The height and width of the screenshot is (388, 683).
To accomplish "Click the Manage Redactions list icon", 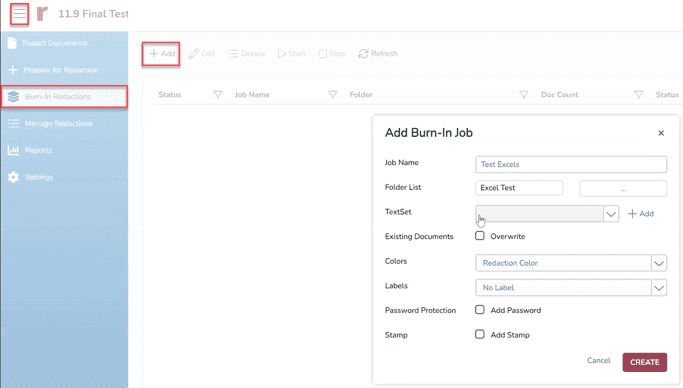I will pos(14,124).
